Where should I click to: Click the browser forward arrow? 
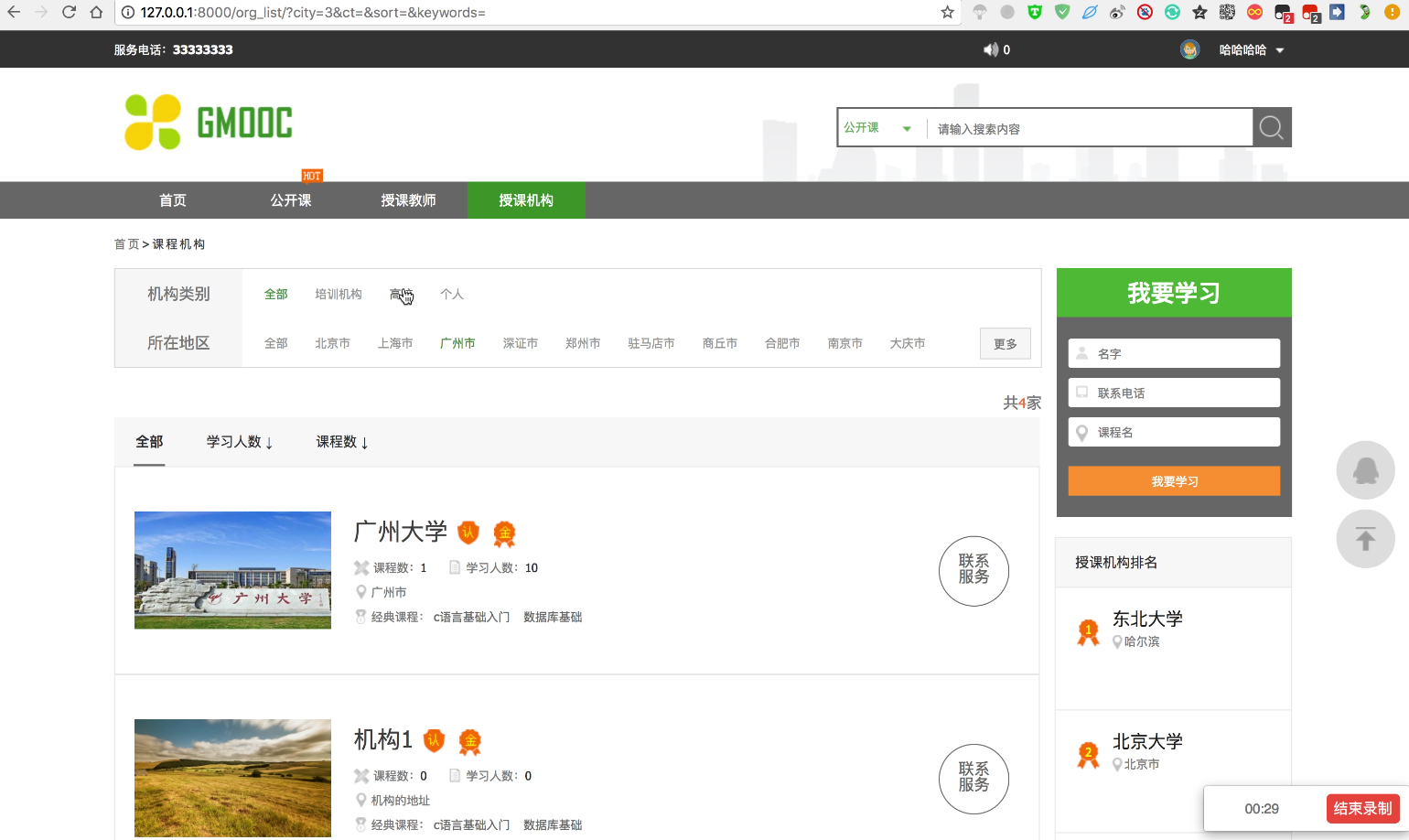click(41, 13)
